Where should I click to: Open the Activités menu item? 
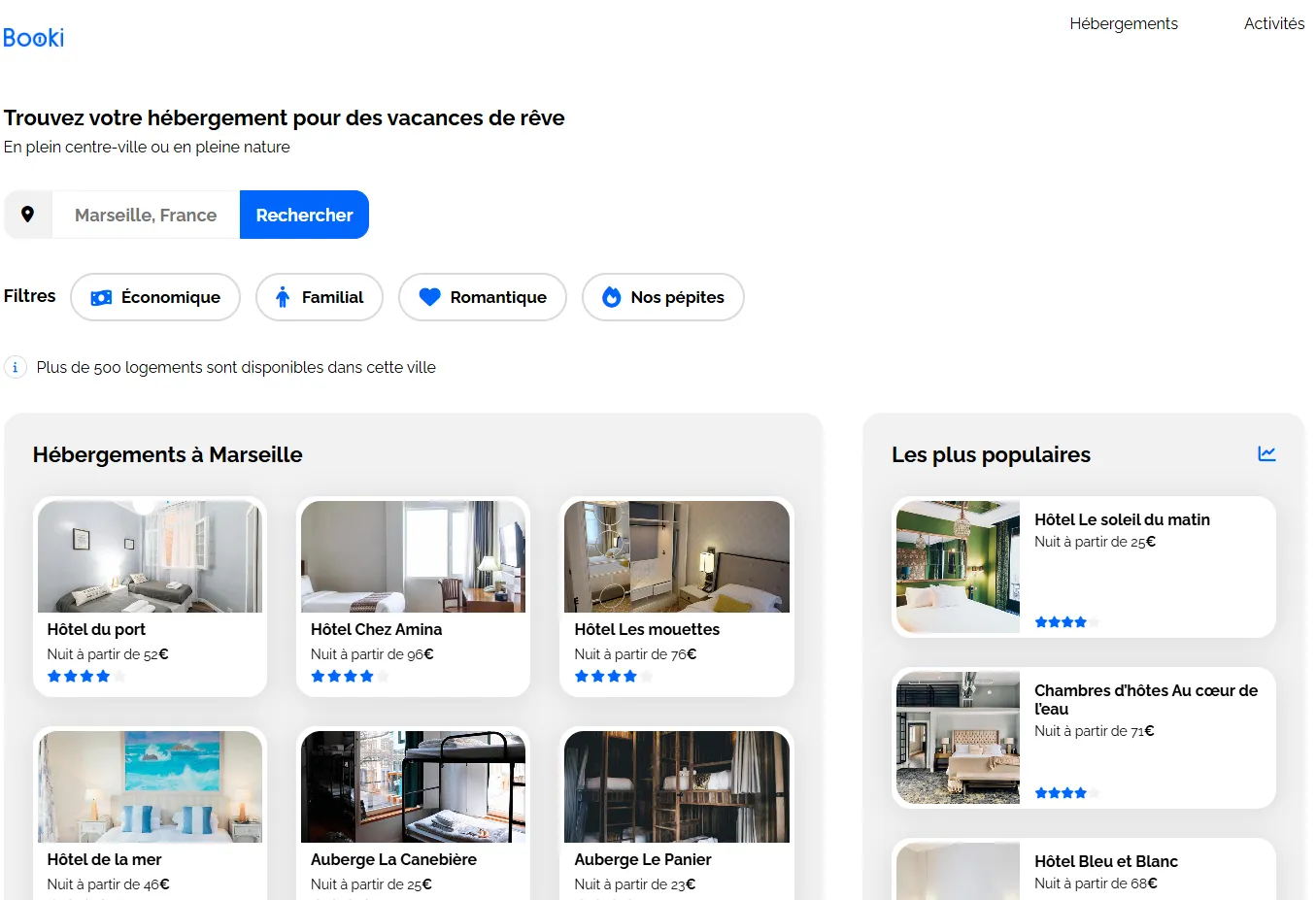pos(1274,23)
